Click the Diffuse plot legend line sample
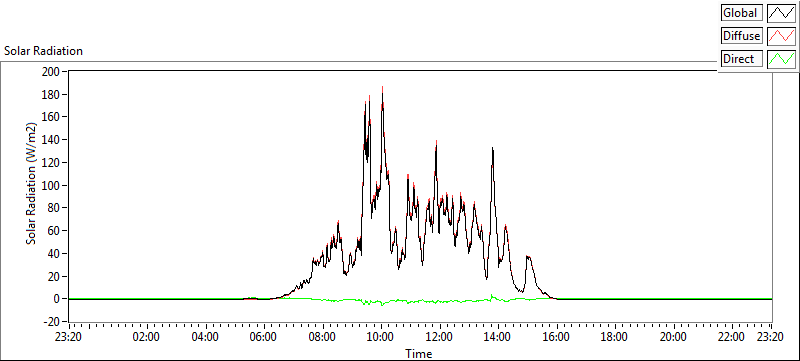Screen dimensions: 800x361 coord(782,36)
